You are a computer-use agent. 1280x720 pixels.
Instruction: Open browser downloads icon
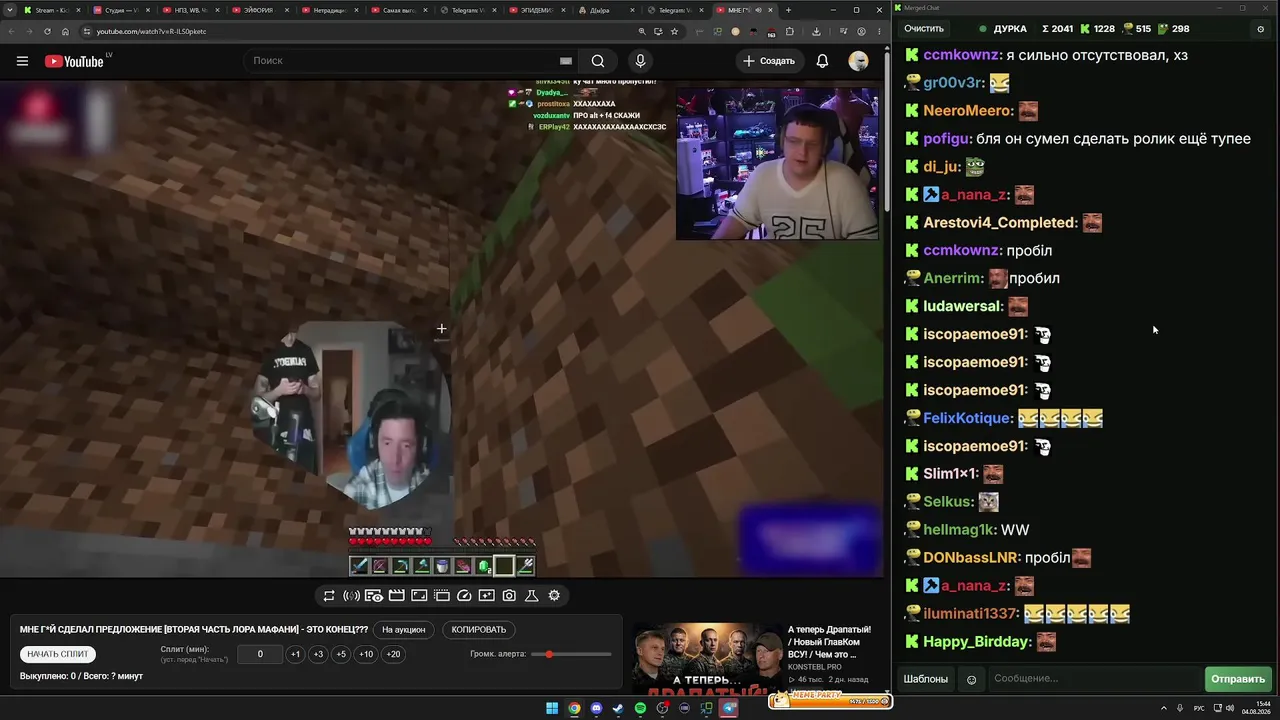(x=816, y=31)
